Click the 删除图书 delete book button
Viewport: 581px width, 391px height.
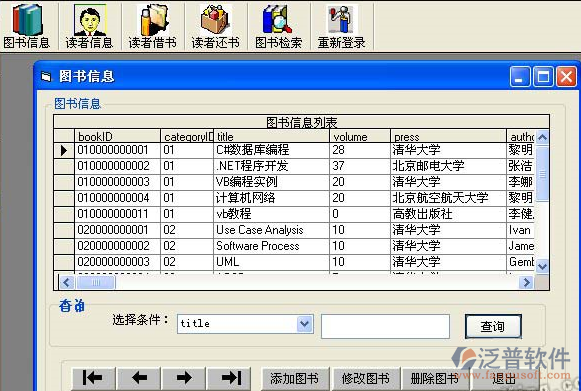pyautogui.click(x=435, y=379)
